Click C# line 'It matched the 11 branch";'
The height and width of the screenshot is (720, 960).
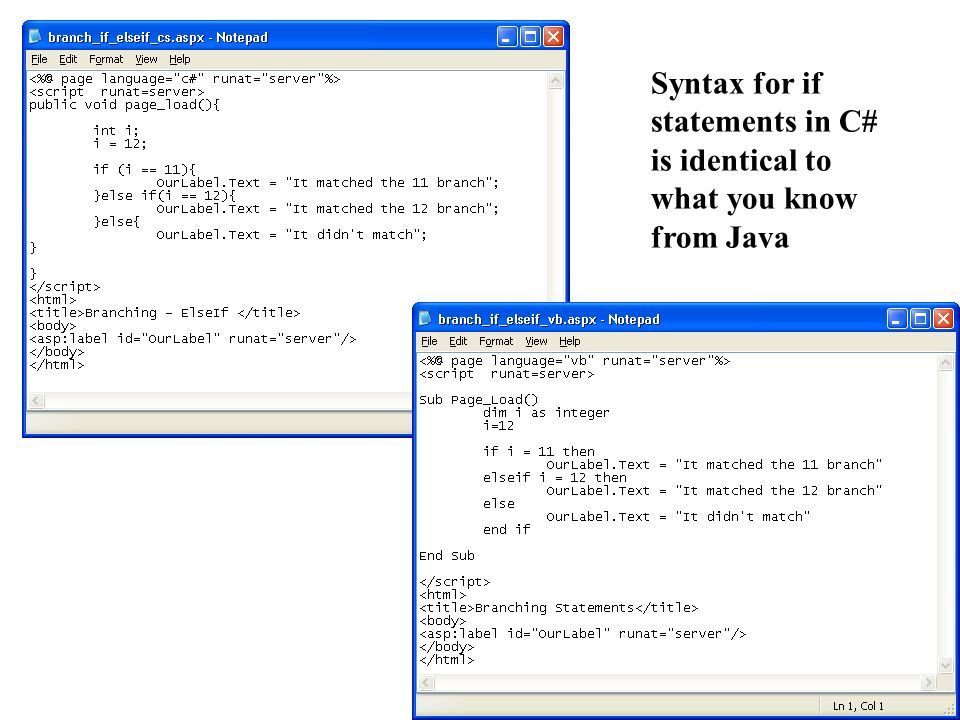[328, 182]
